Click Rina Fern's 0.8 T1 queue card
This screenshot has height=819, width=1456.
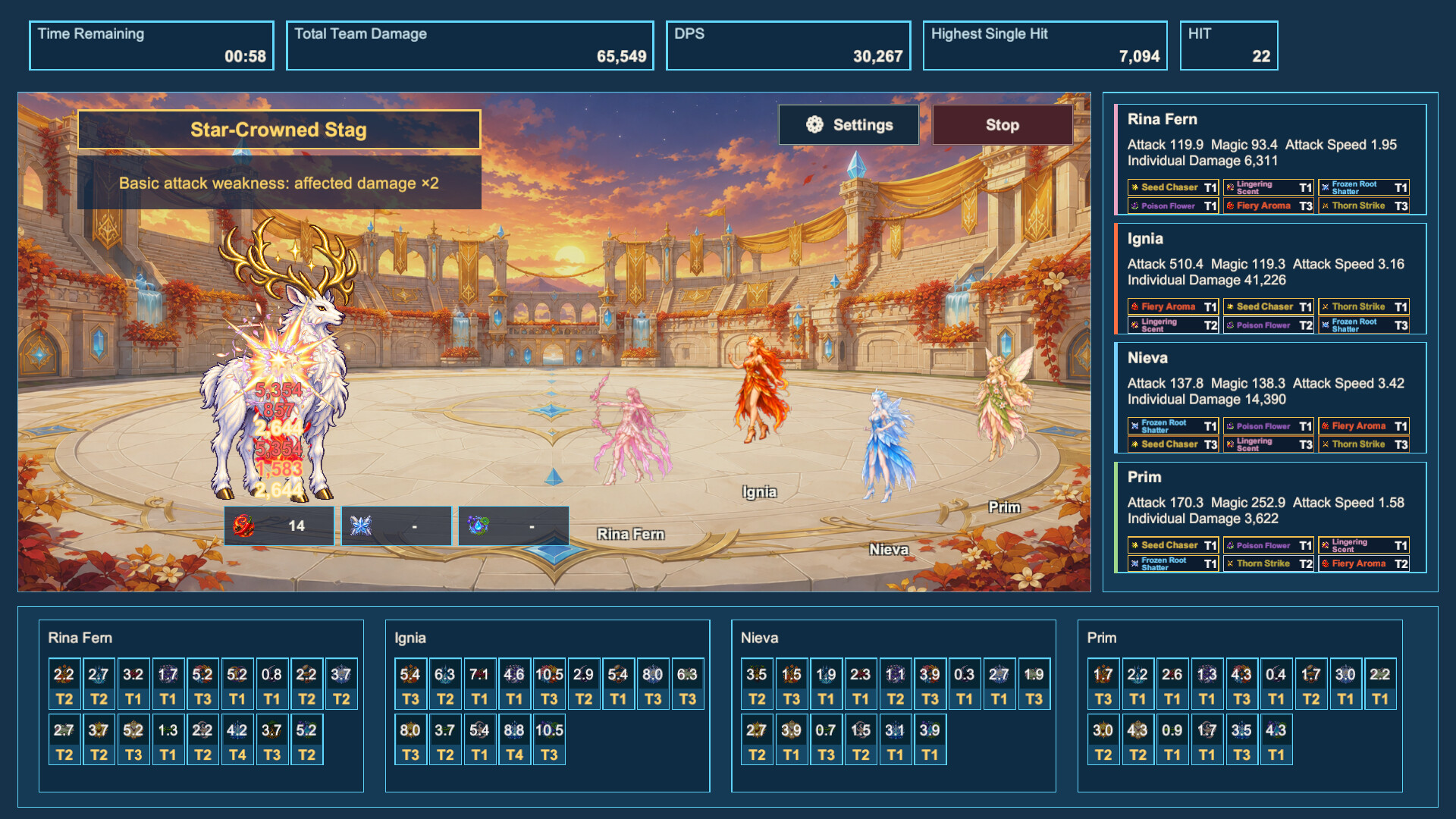click(x=271, y=684)
